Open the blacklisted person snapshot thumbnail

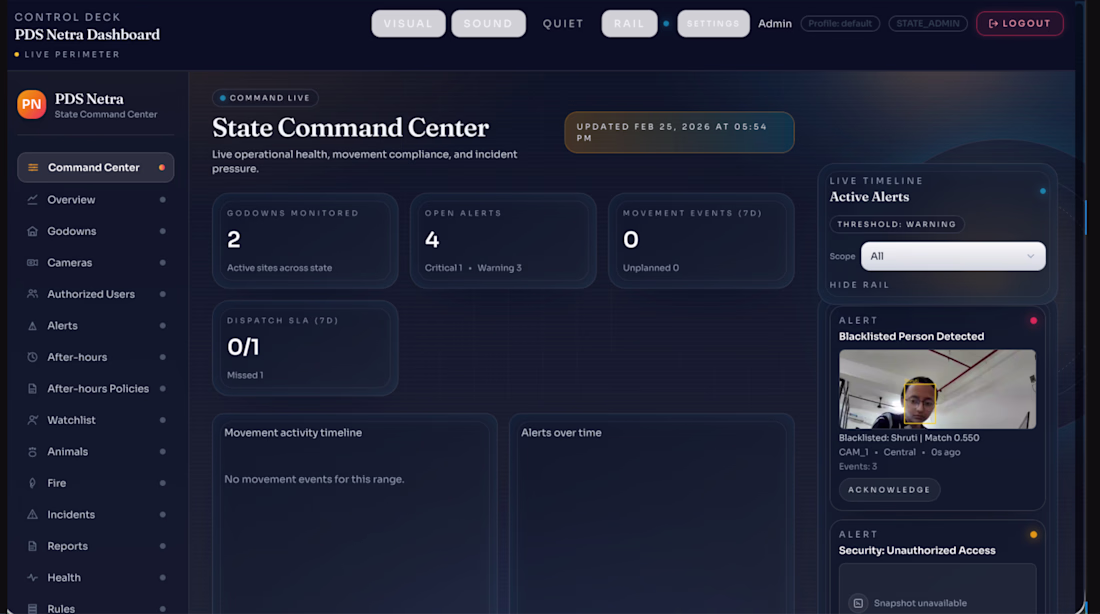tap(937, 389)
